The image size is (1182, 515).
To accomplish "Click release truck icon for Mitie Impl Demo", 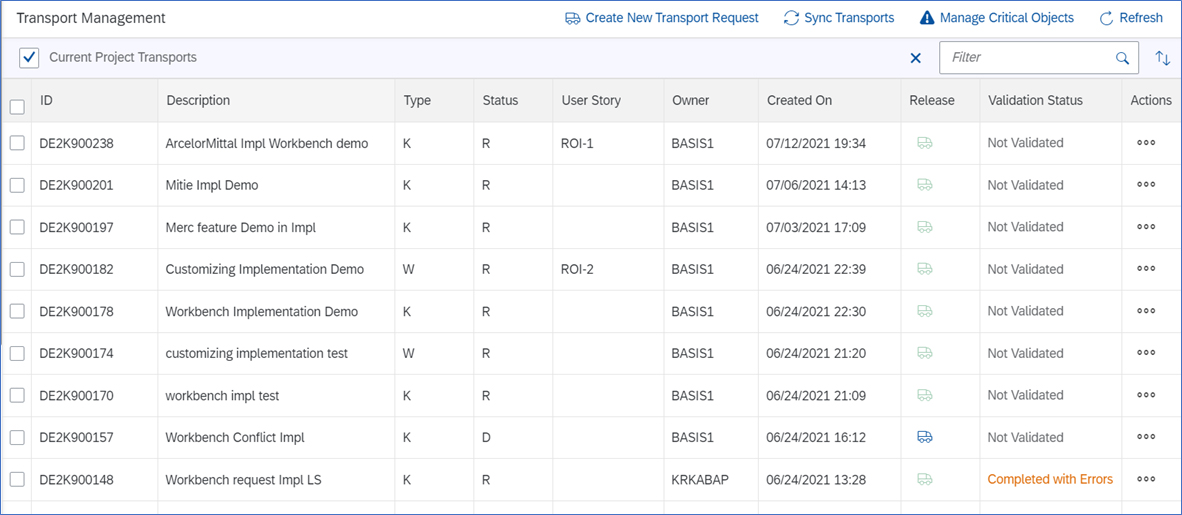I will (924, 185).
